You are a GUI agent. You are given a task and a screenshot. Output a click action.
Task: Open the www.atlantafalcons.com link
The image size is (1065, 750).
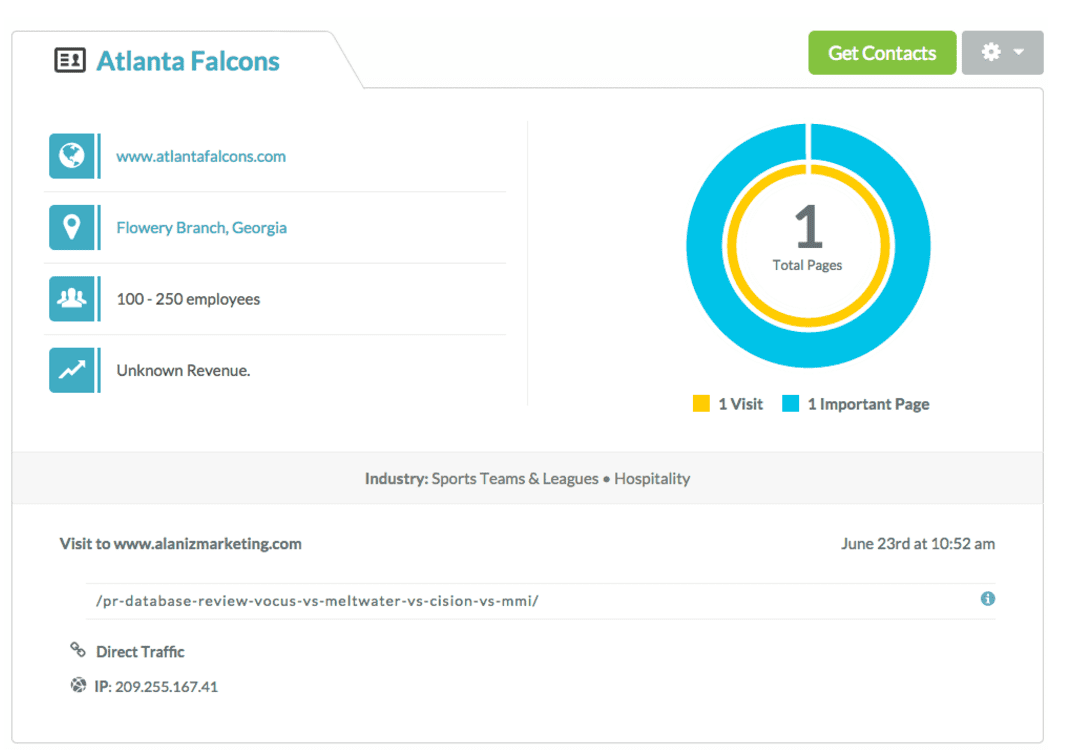coord(201,156)
